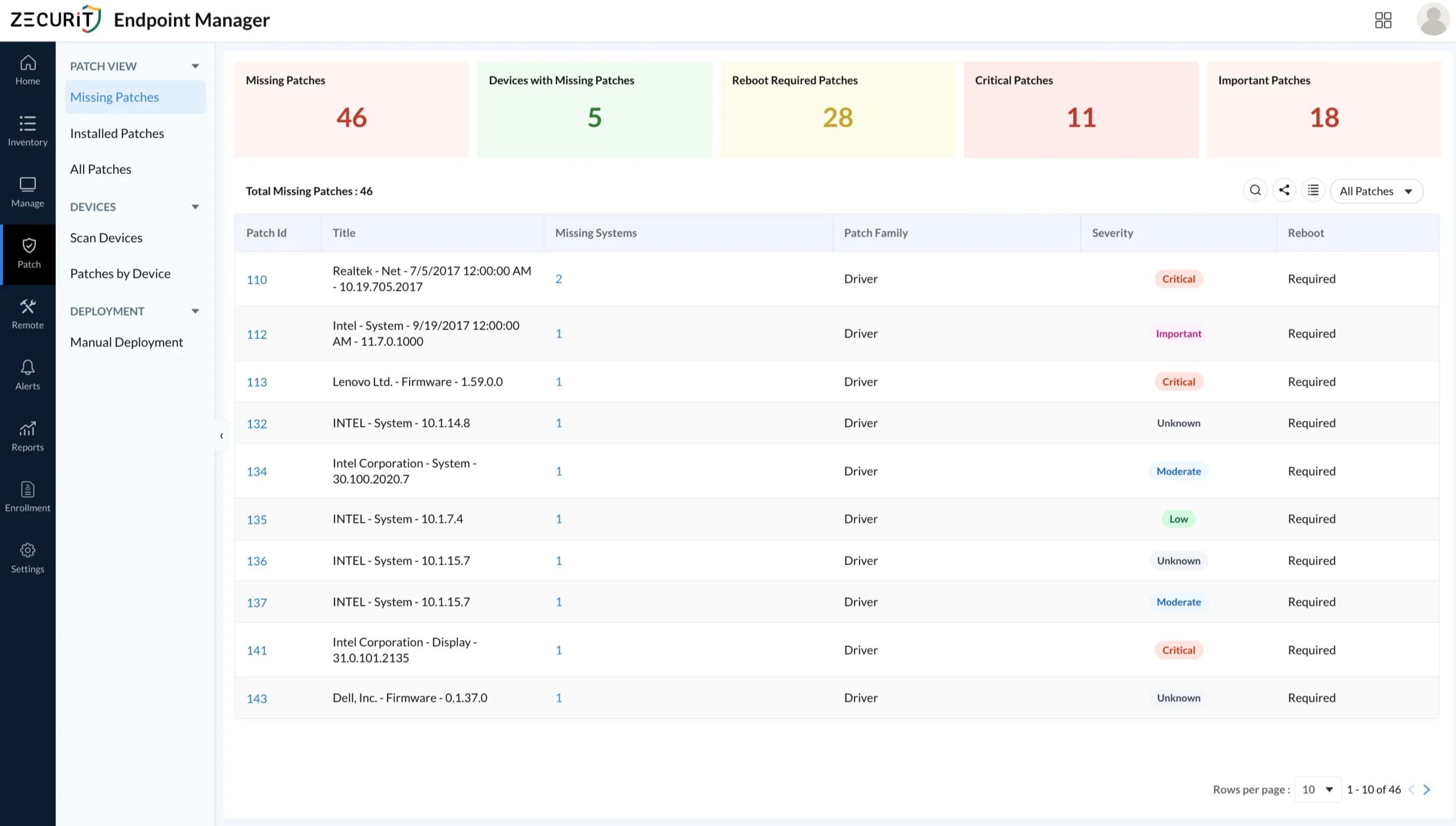Click the Important Patches 18 card

pos(1324,109)
